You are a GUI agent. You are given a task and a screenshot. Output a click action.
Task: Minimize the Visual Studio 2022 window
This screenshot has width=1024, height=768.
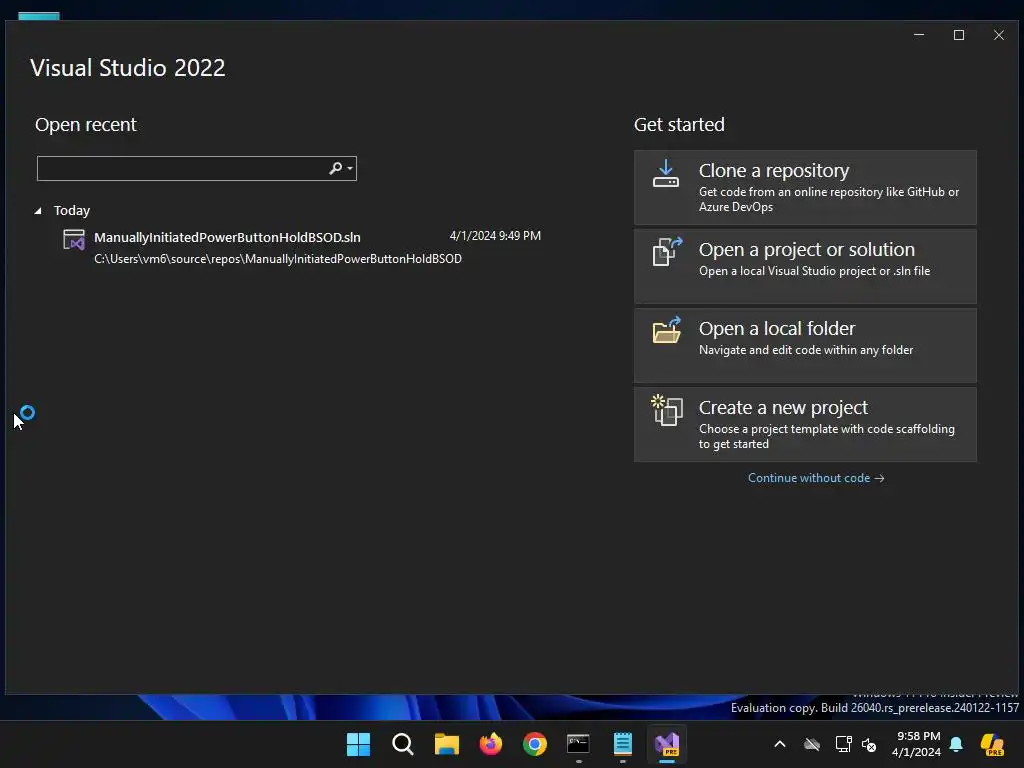[x=919, y=35]
